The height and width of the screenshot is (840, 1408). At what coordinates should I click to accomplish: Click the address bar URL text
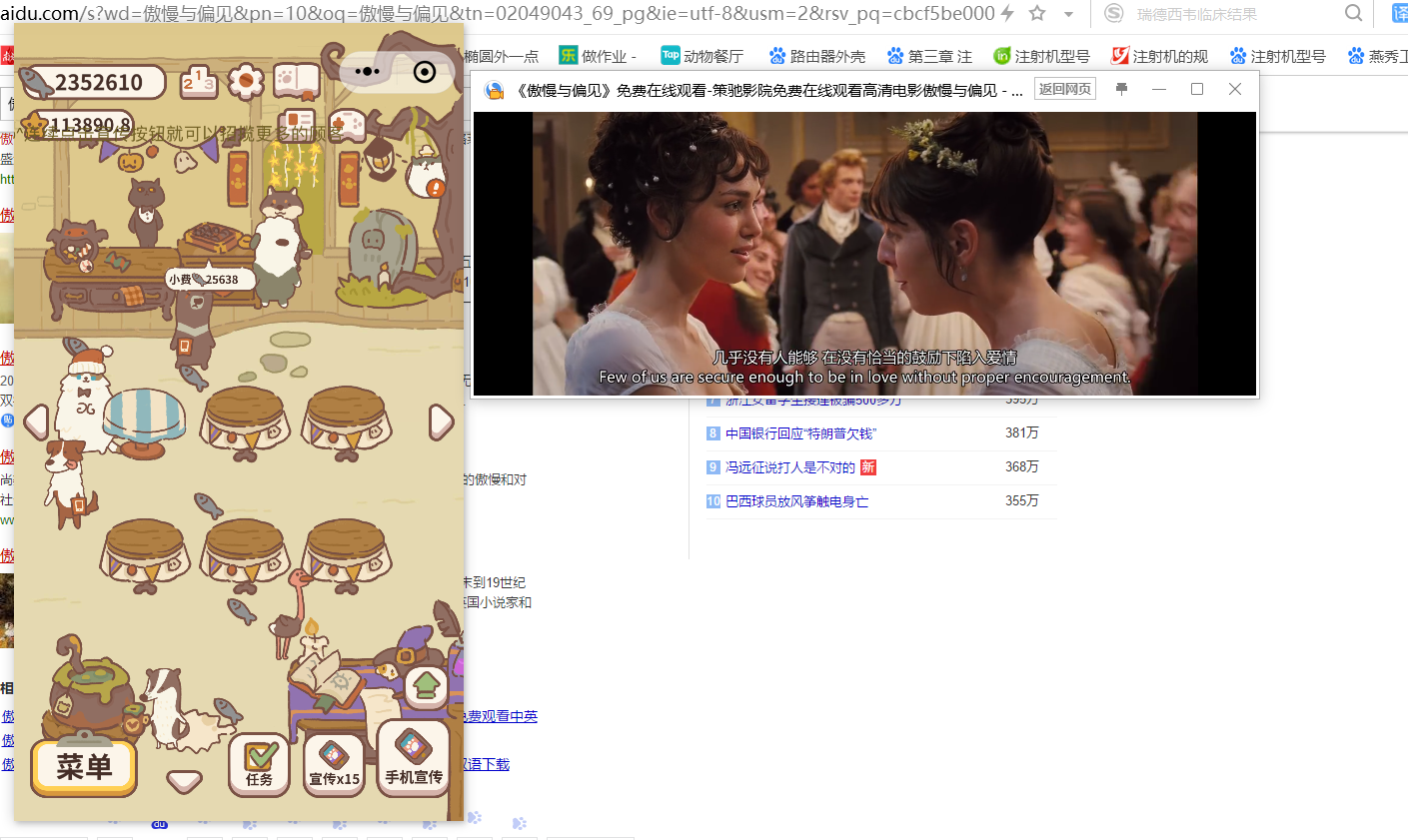tap(498, 13)
